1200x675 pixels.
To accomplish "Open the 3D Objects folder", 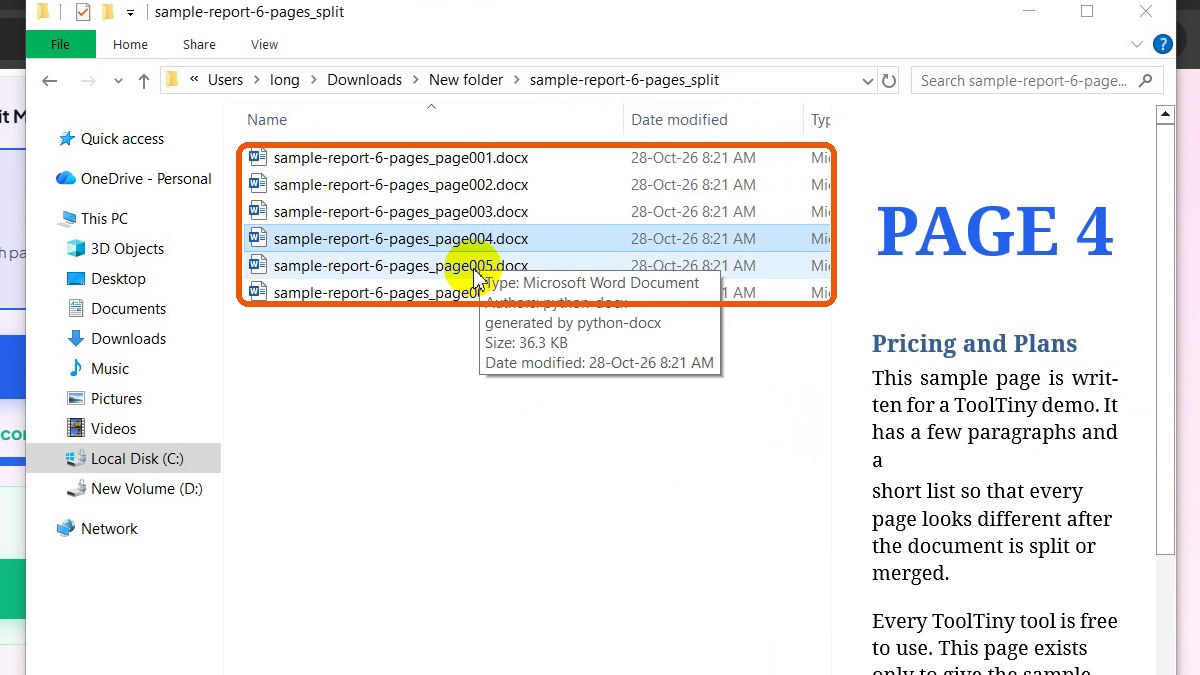I will pos(127,249).
